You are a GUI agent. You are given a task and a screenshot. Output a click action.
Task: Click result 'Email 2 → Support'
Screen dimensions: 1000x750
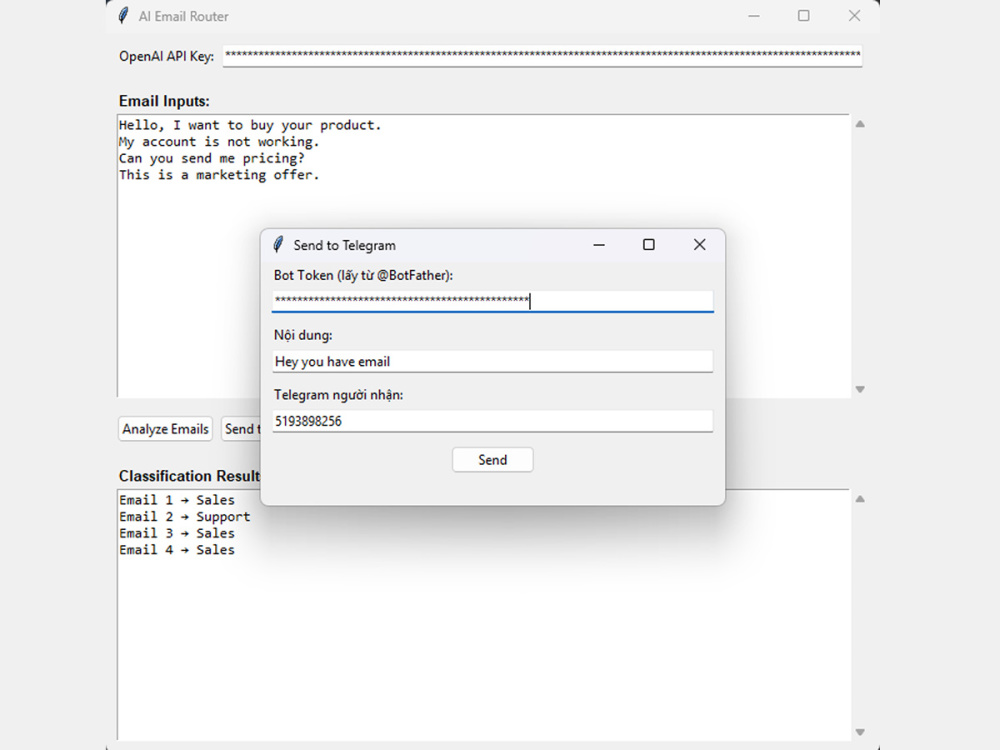[184, 517]
